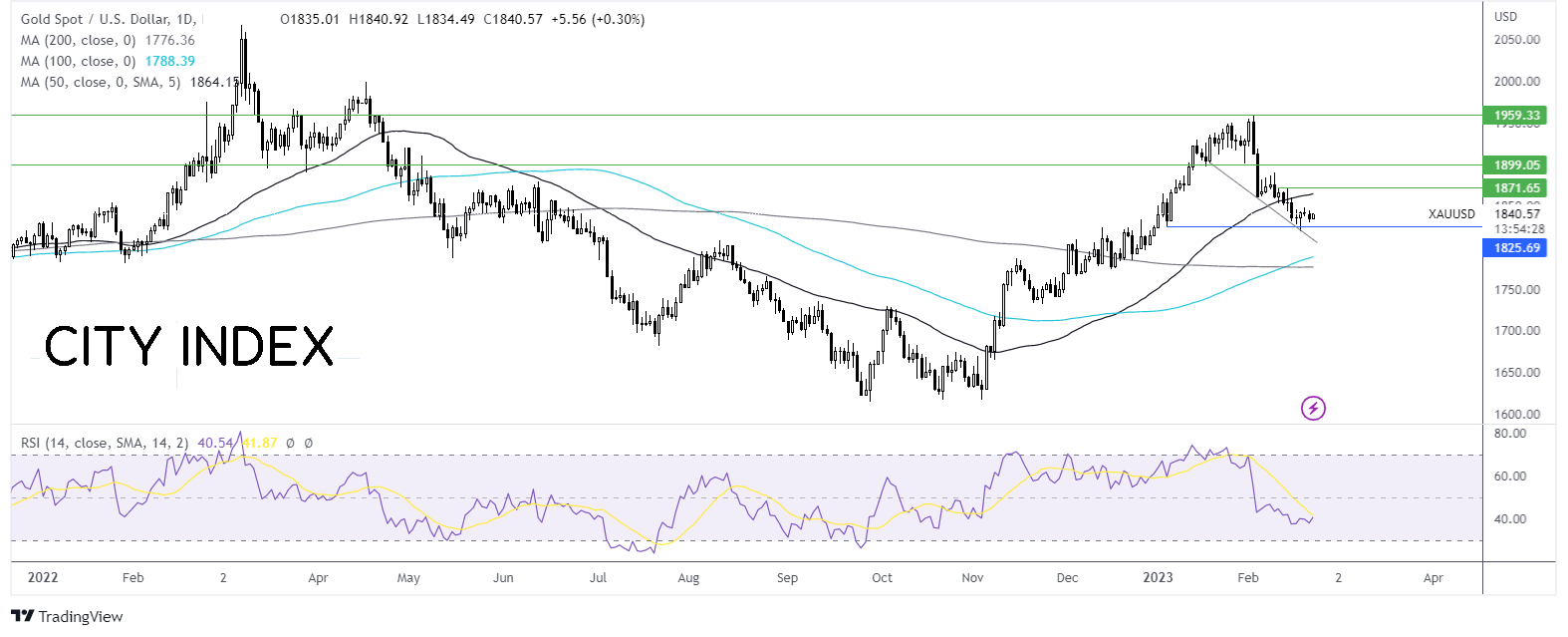Image resolution: width=1568 pixels, height=637 pixels.
Task: Click the purple lightning bolt icon
Action: [x=1313, y=408]
